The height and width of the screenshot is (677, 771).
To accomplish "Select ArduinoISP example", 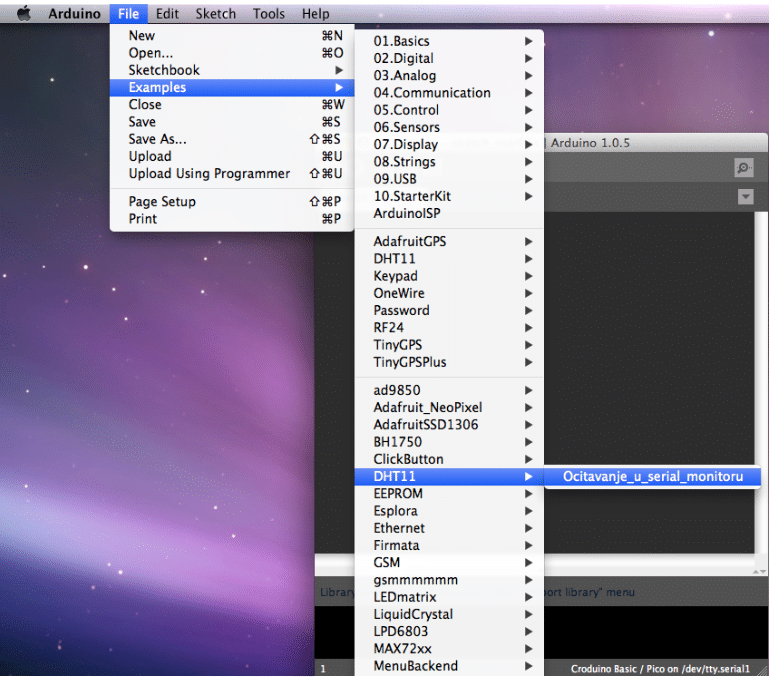I will coord(406,213).
